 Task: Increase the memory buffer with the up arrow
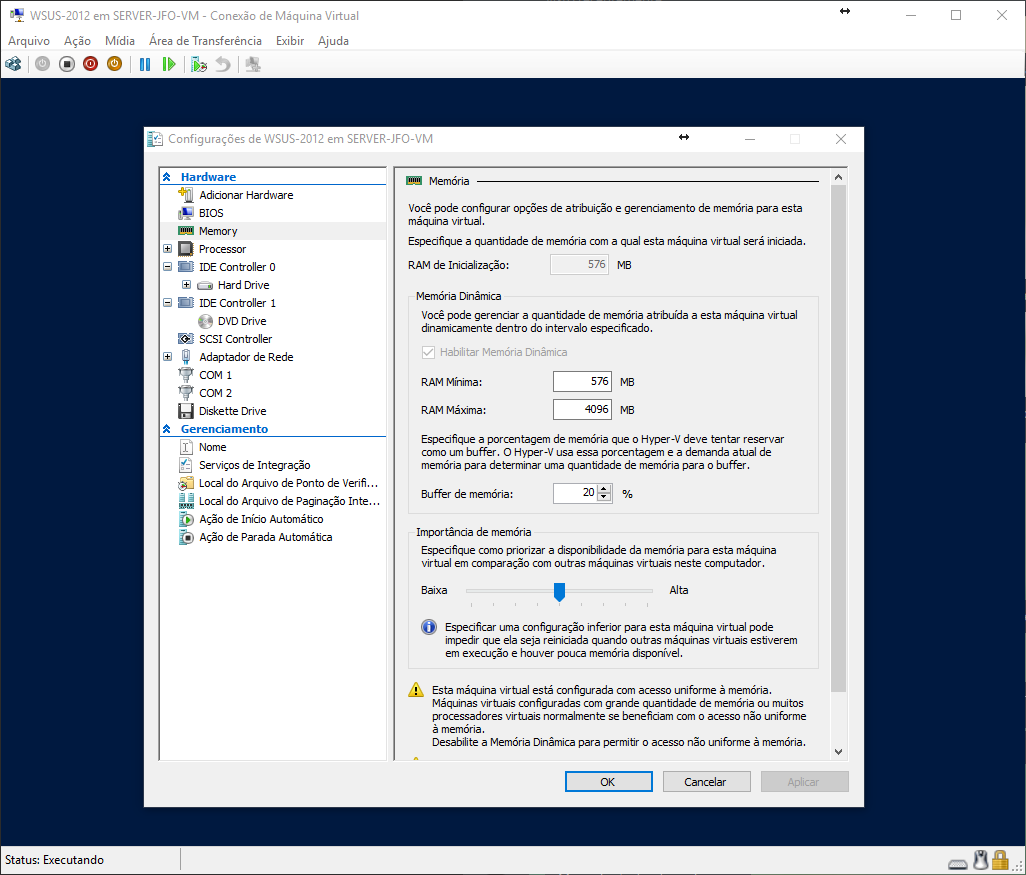click(x=605, y=489)
